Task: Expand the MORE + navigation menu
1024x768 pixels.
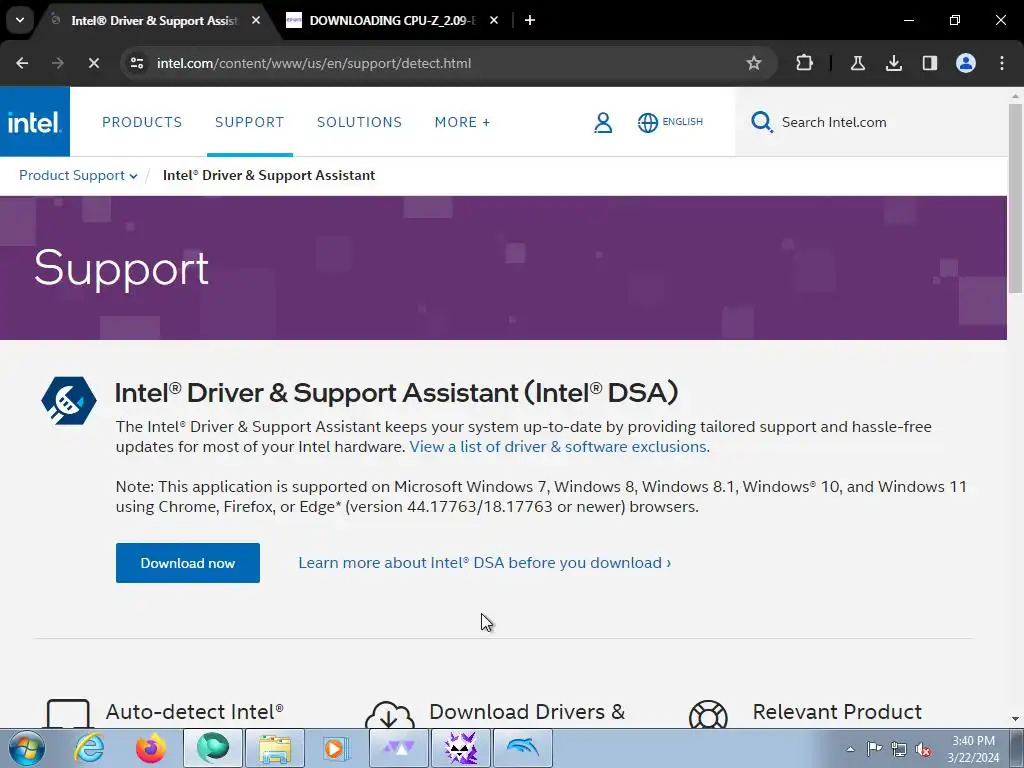Action: (462, 122)
